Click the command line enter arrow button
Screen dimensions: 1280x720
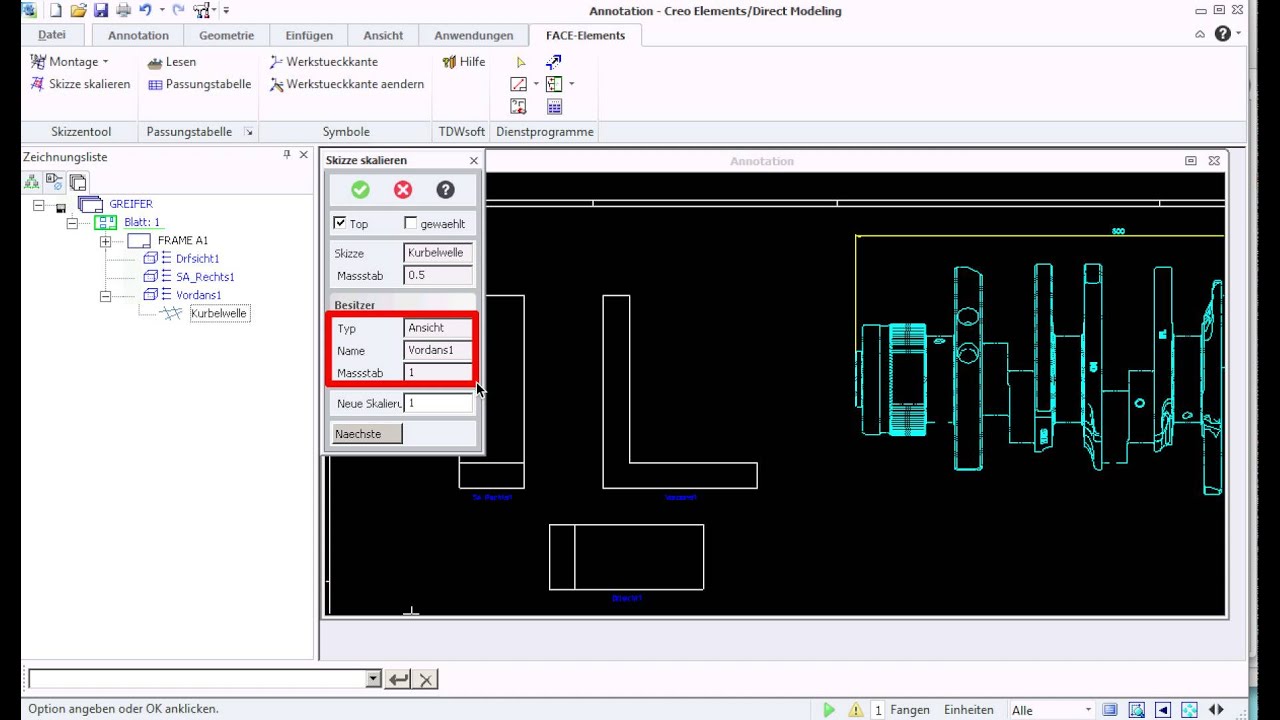click(x=398, y=679)
